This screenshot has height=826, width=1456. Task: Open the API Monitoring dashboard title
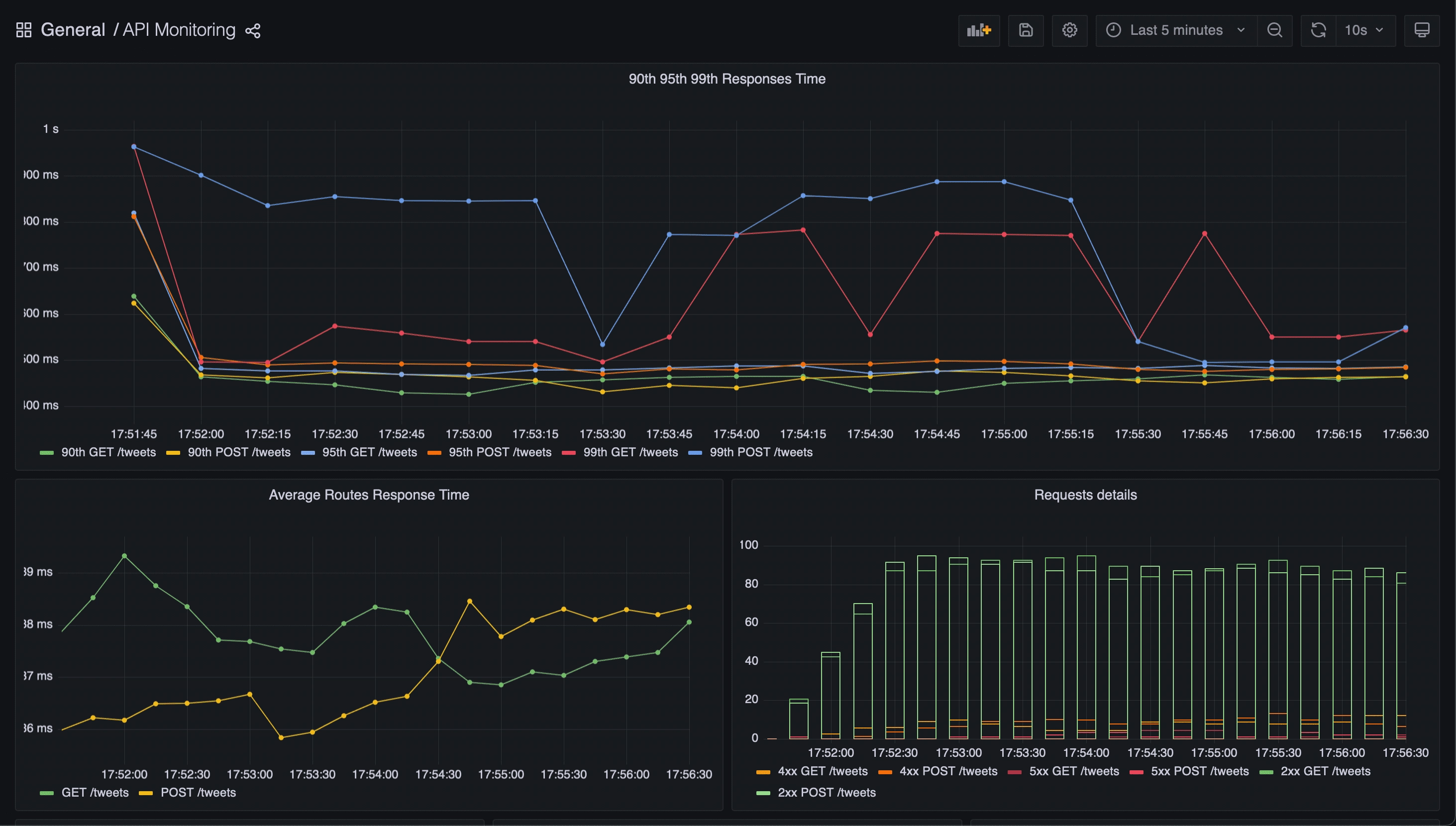179,30
